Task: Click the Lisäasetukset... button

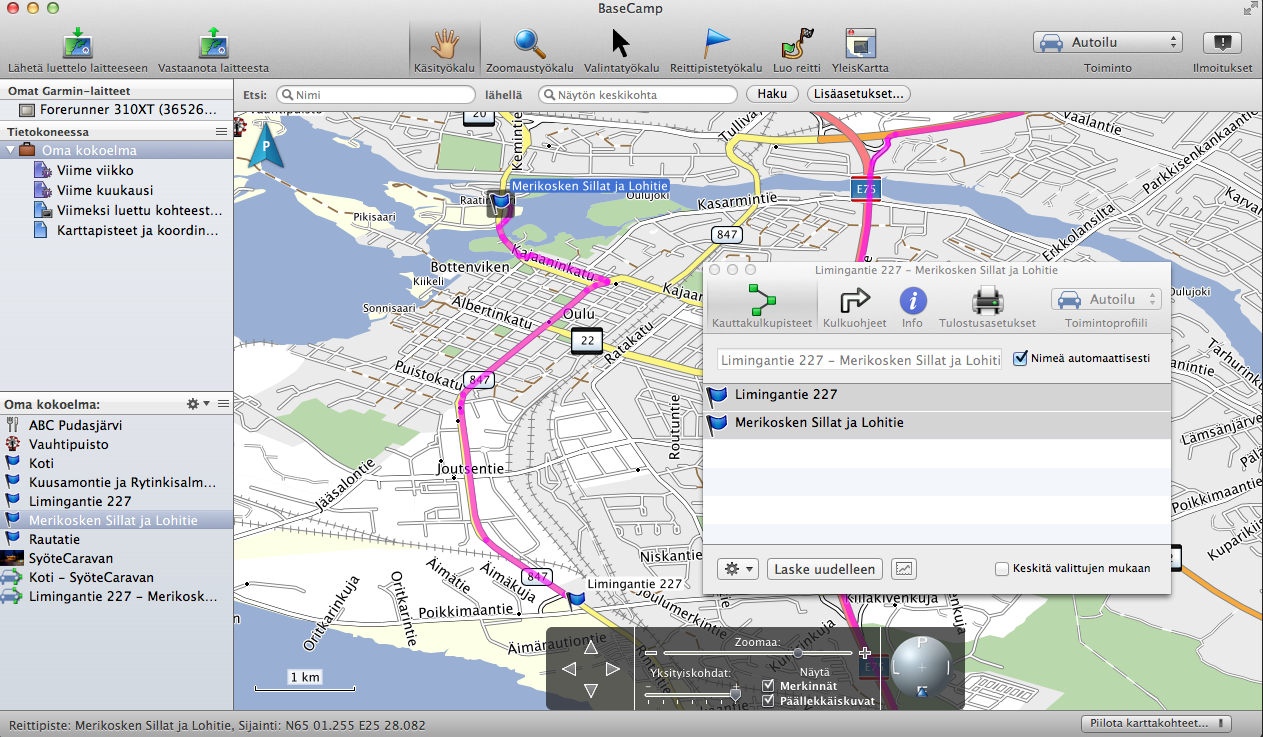Action: click(x=858, y=94)
